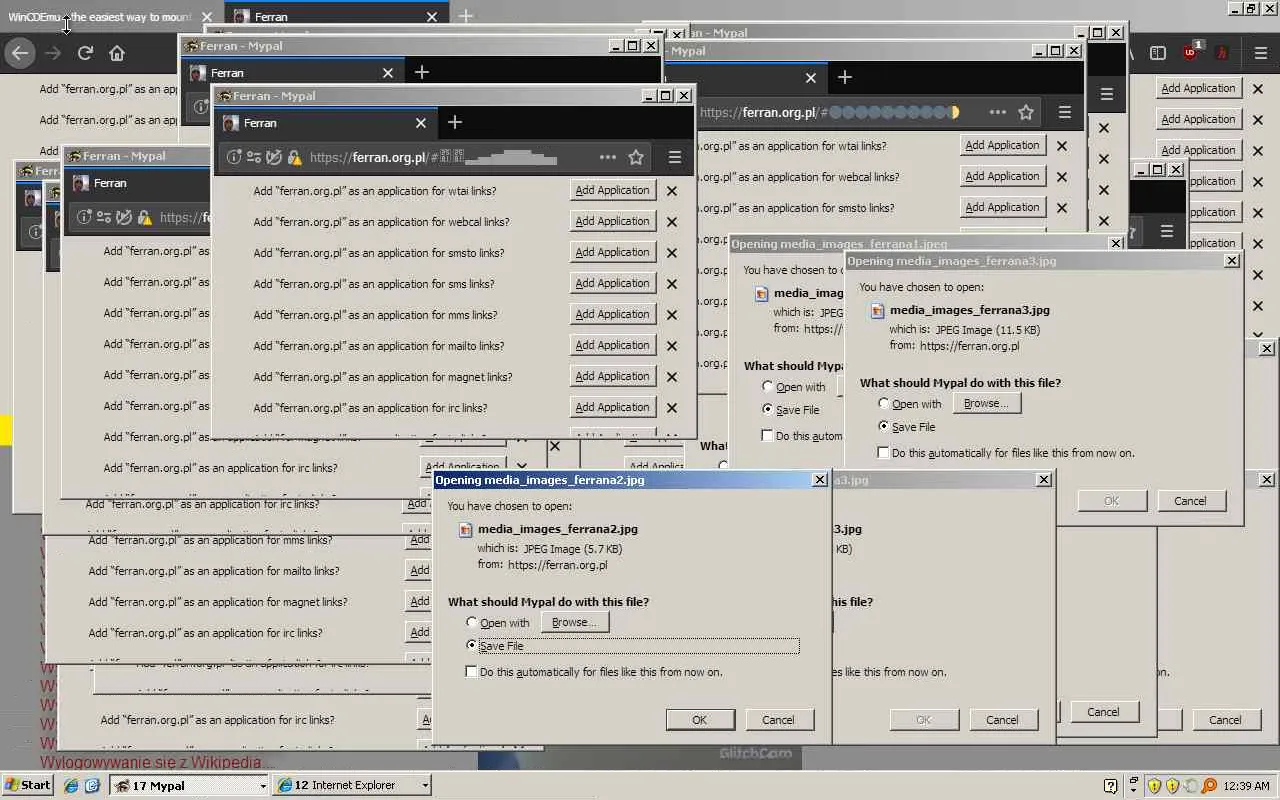Confirm OK in the ferrana2.jpg dialog
The image size is (1280, 800).
click(700, 720)
